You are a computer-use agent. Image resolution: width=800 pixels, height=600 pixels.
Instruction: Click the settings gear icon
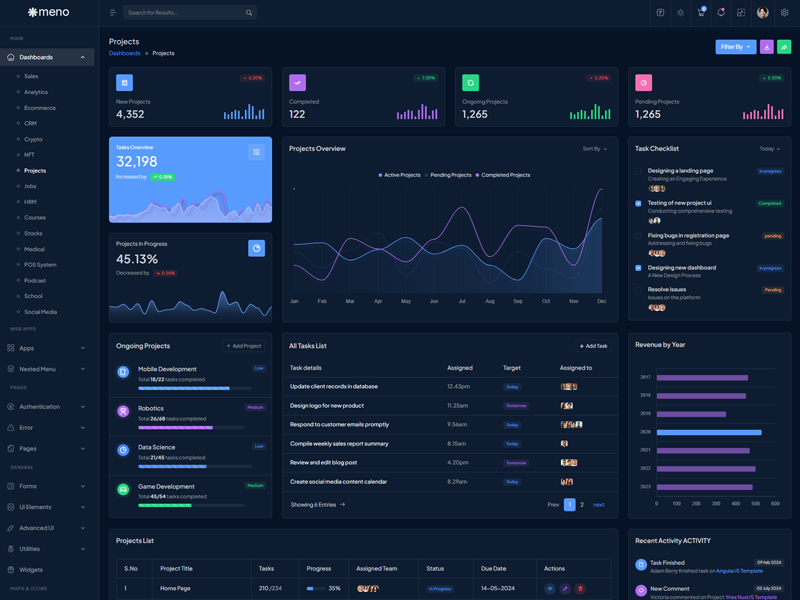tap(784, 13)
